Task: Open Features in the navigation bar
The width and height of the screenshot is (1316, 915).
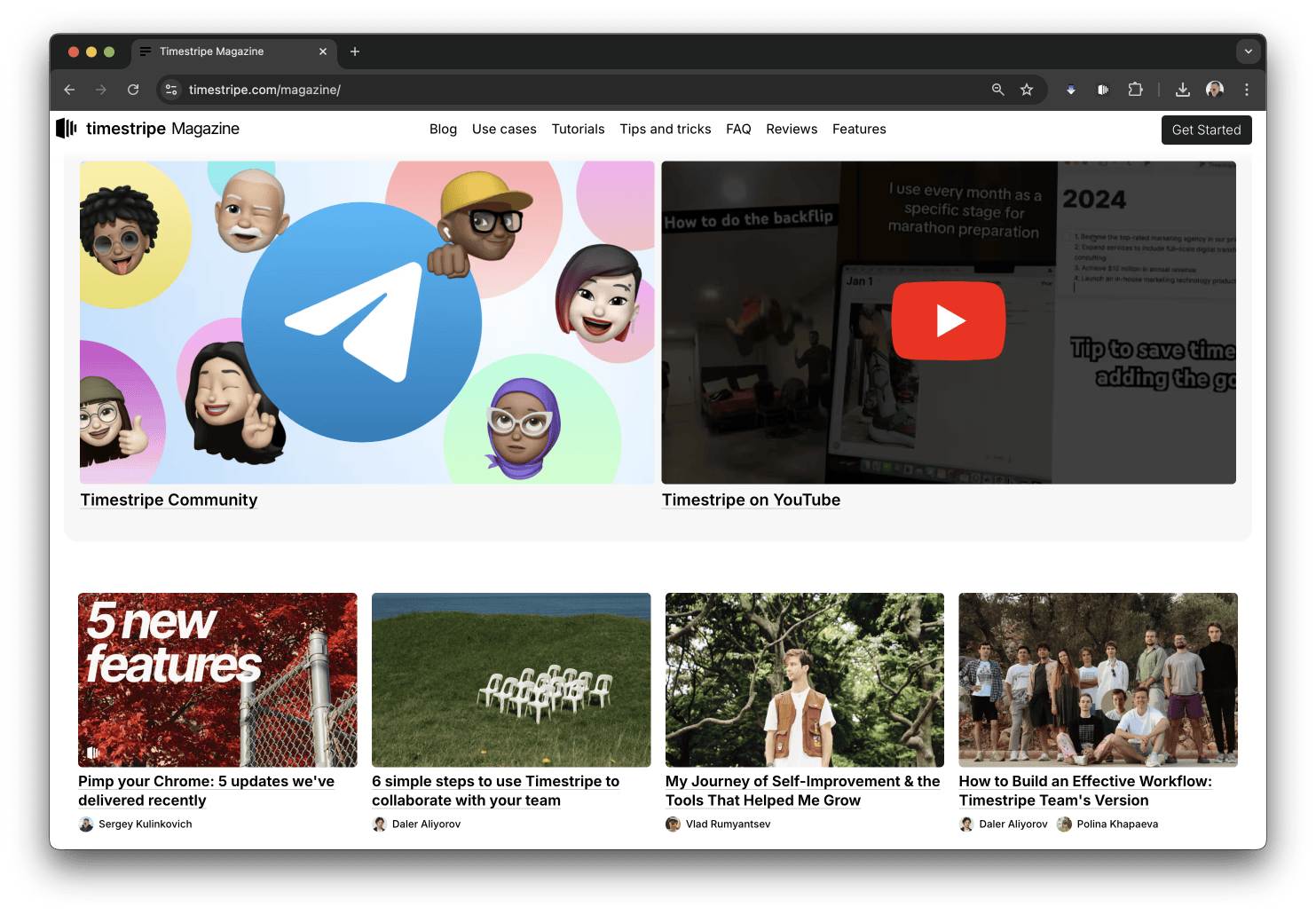Action: pyautogui.click(x=859, y=130)
